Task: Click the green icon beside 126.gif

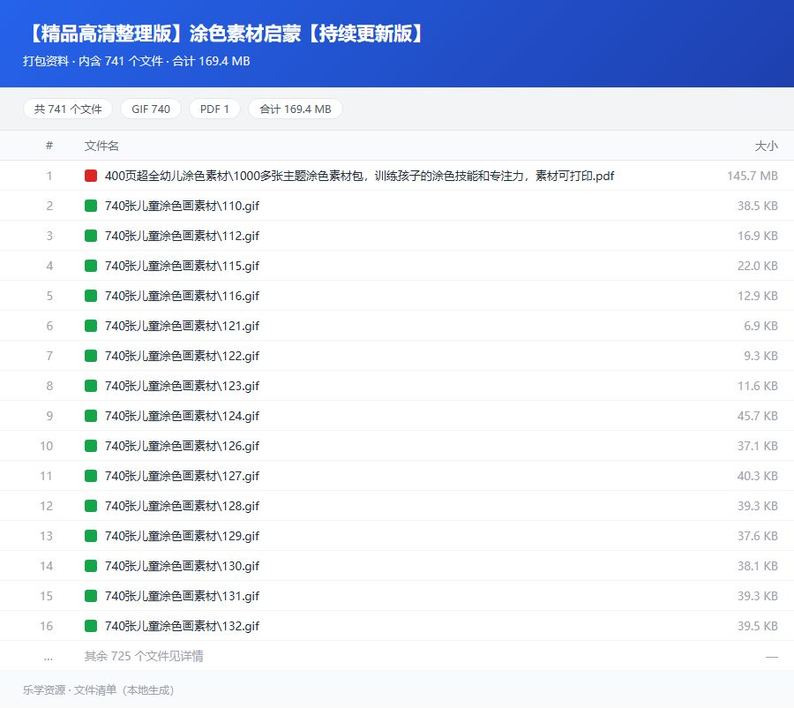Action: [x=91, y=446]
